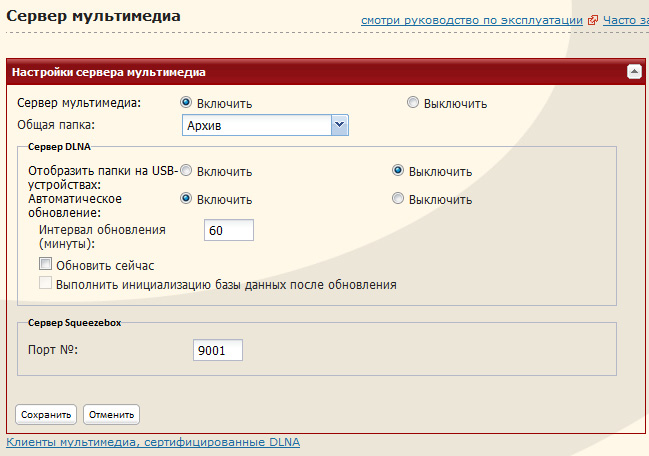Check the Обновить сейчас checkbox
649x456 pixels.
(x=45, y=265)
